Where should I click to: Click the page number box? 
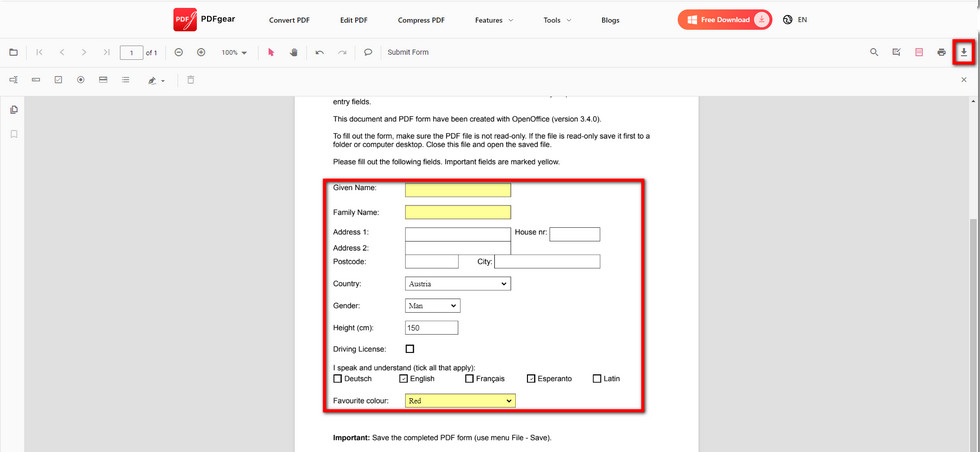[x=131, y=53]
